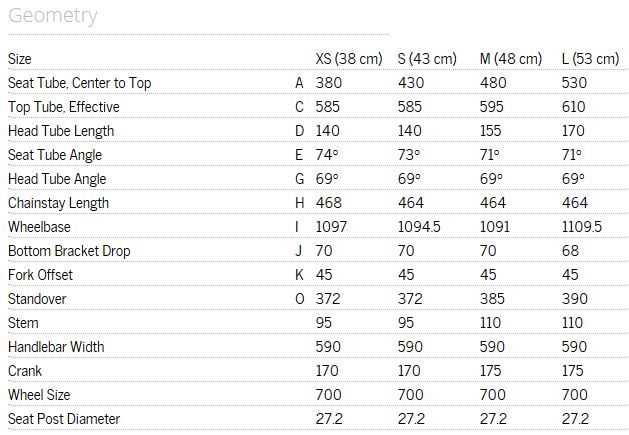Image resolution: width=629 pixels, height=435 pixels.
Task: Click the 68 bottom bracket drop value
Action: (x=571, y=251)
